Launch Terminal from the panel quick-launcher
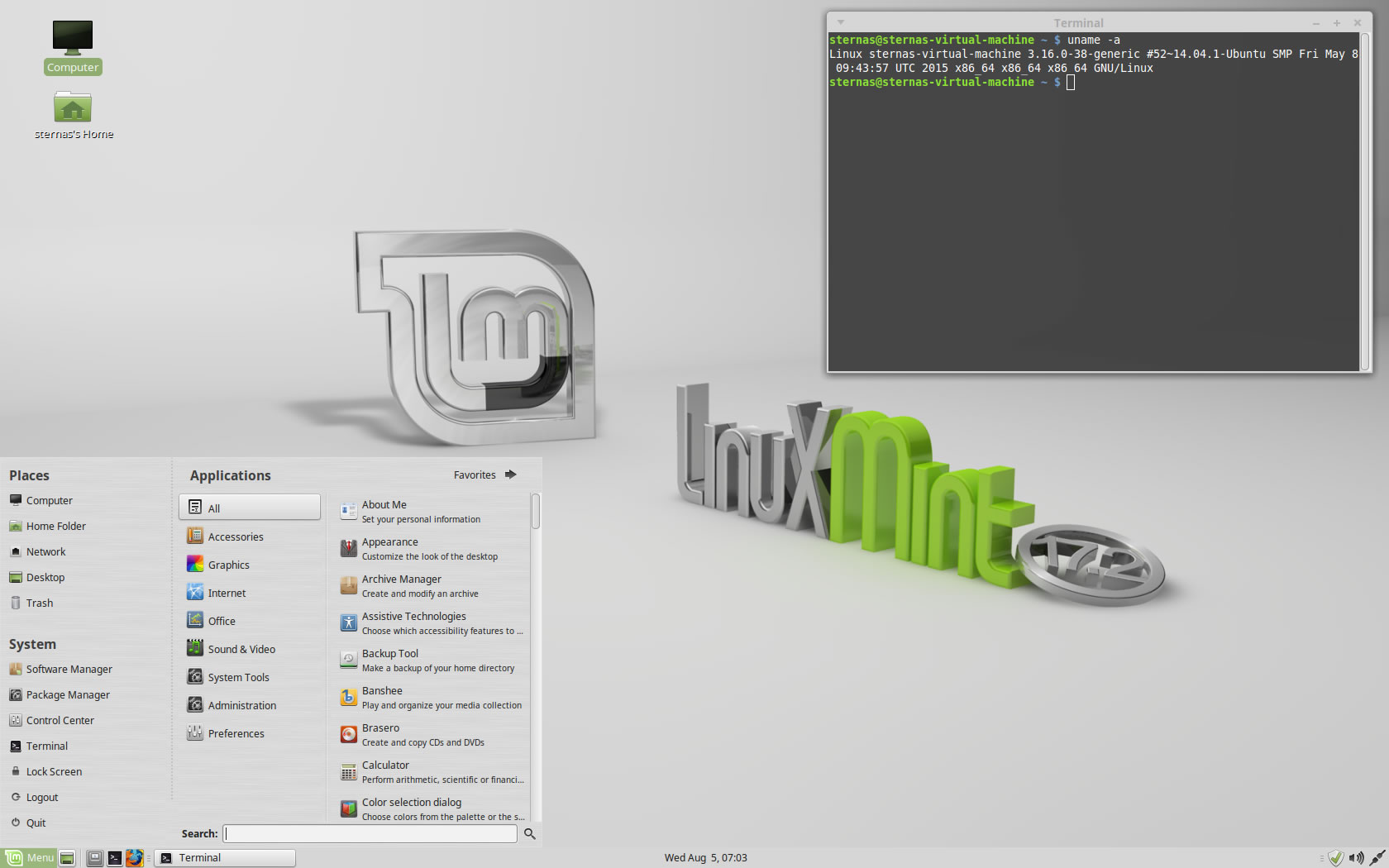 coord(114,858)
